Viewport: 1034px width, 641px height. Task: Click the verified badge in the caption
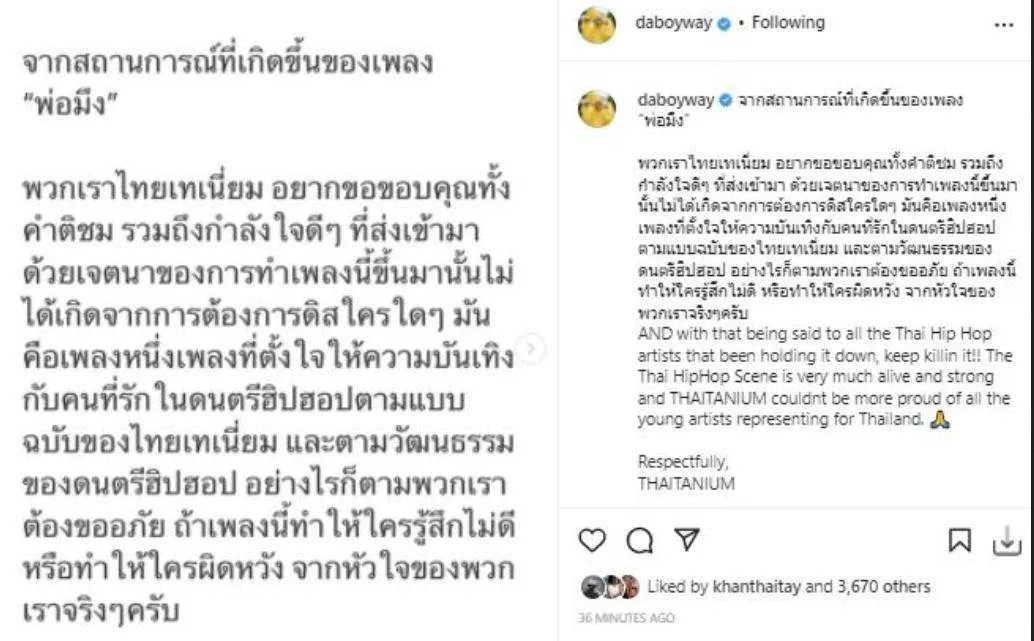[725, 100]
